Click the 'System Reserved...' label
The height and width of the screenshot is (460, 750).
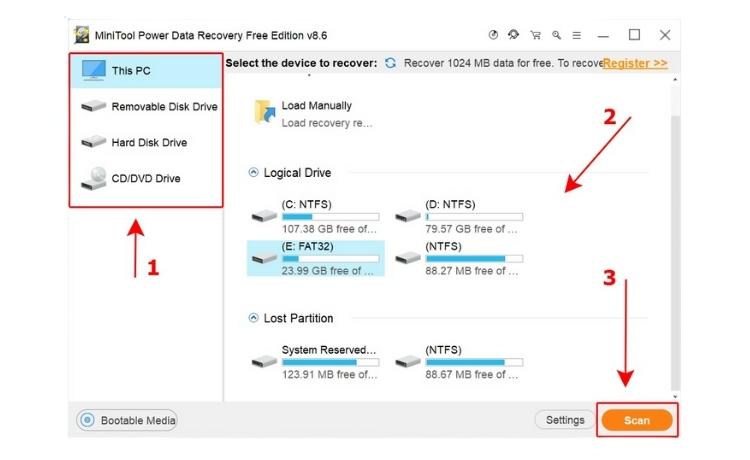(x=329, y=350)
